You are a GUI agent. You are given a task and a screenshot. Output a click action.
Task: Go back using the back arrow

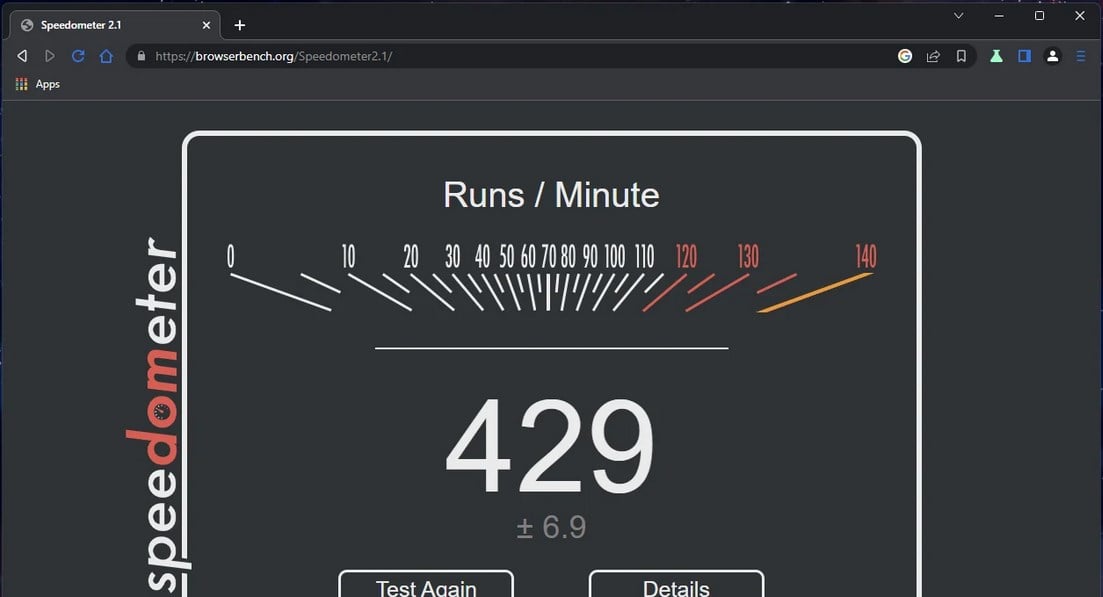coord(23,56)
